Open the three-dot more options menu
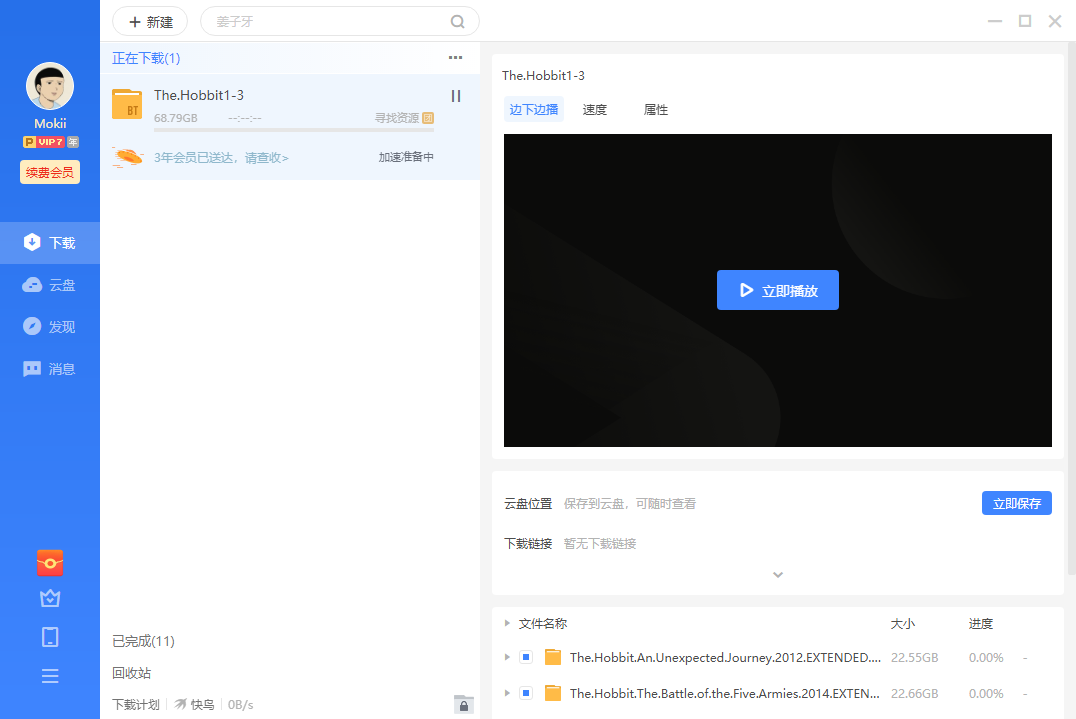Screen dimensions: 1076x719 coord(456,58)
